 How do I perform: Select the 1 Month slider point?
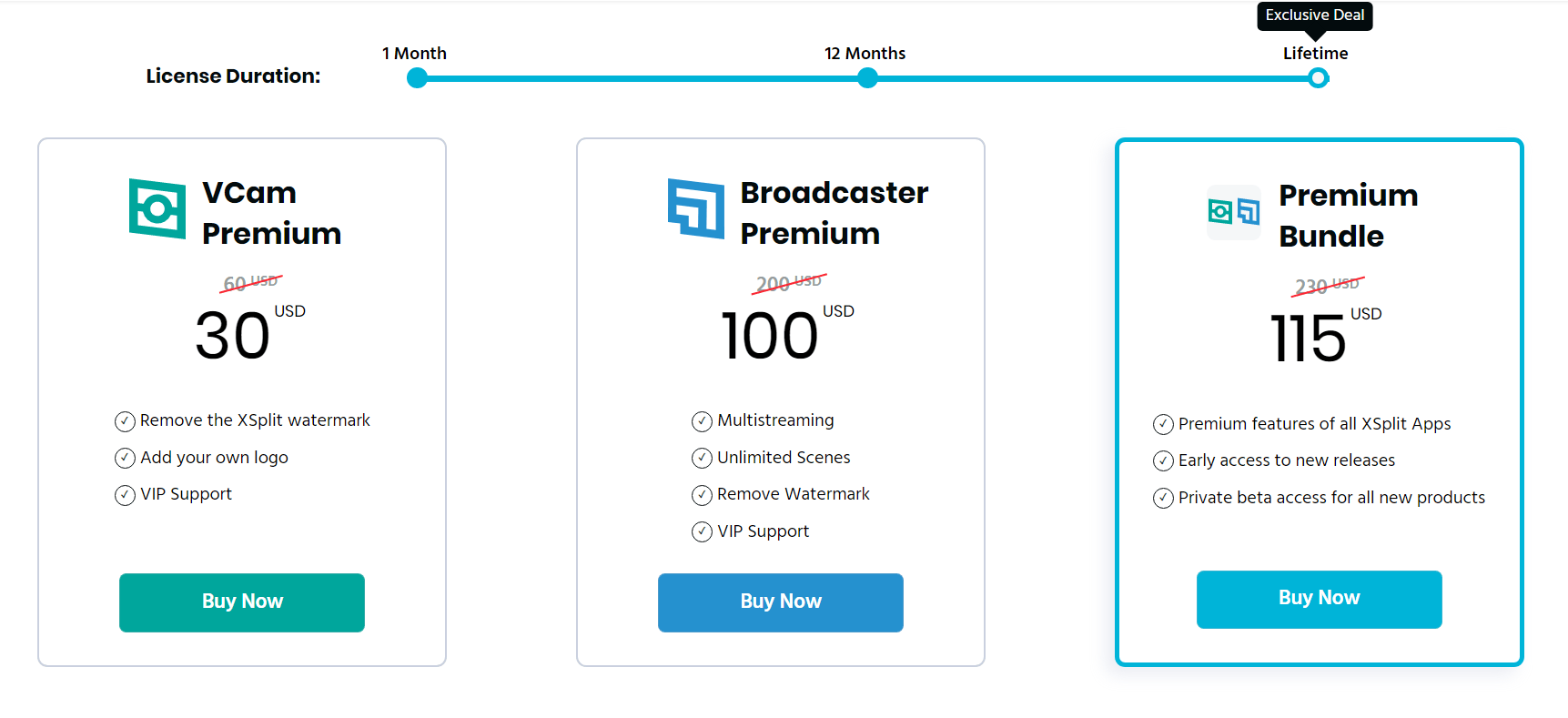417,79
